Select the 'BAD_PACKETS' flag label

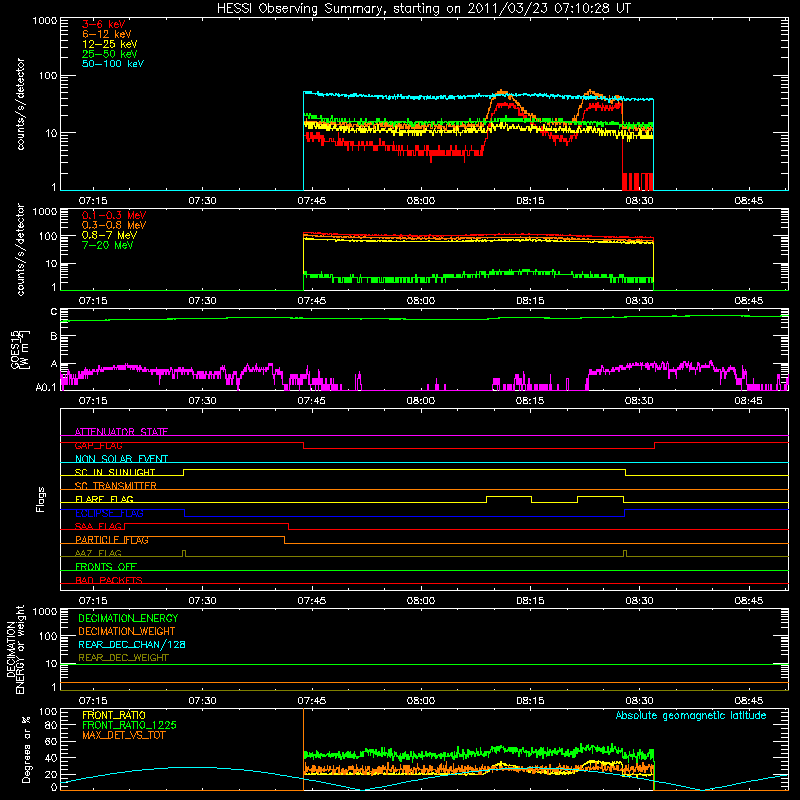click(109, 580)
